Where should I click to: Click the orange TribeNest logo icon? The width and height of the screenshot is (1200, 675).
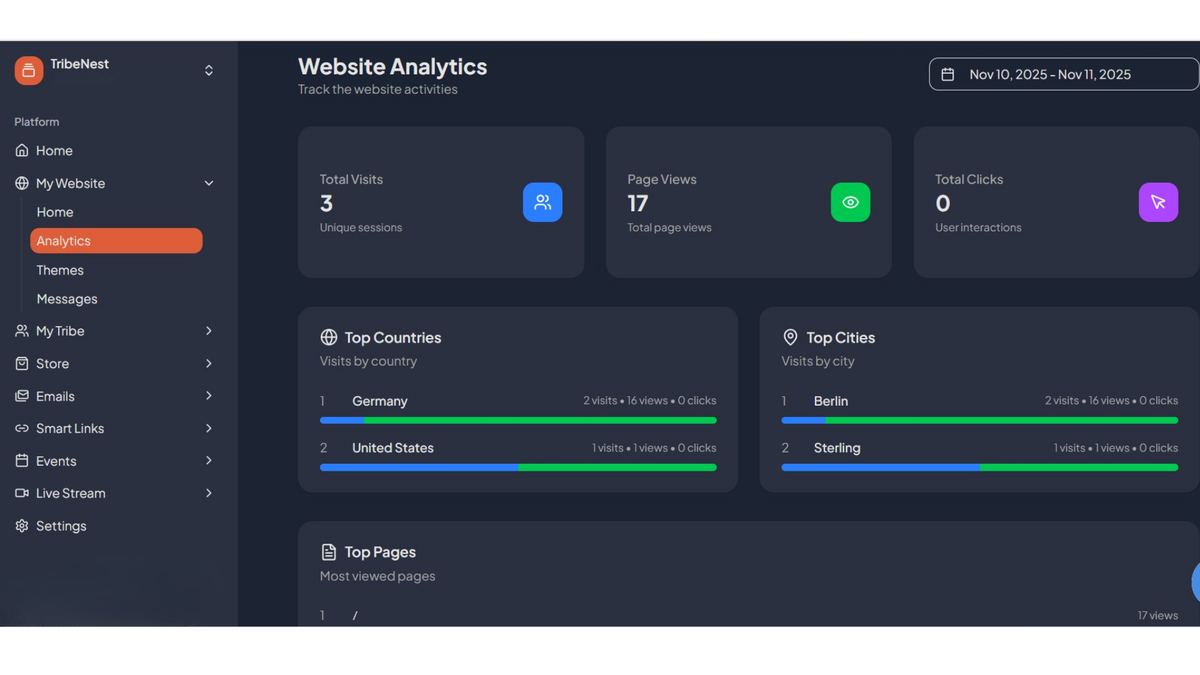pyautogui.click(x=29, y=70)
